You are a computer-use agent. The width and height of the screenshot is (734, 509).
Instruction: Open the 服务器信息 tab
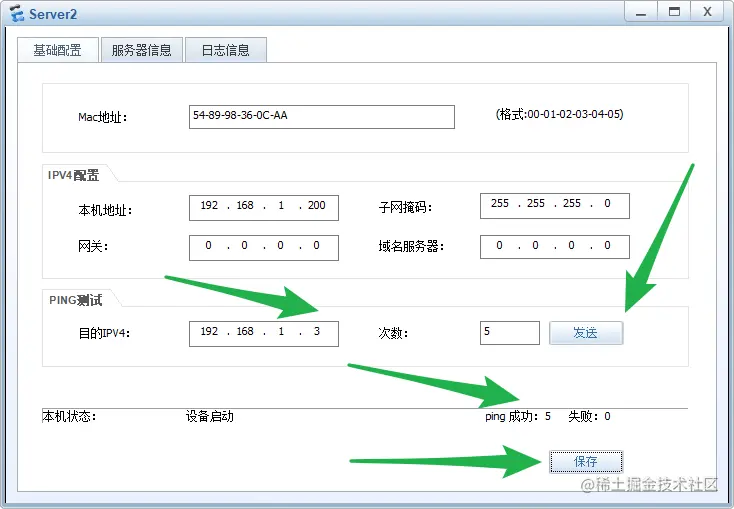(x=141, y=50)
